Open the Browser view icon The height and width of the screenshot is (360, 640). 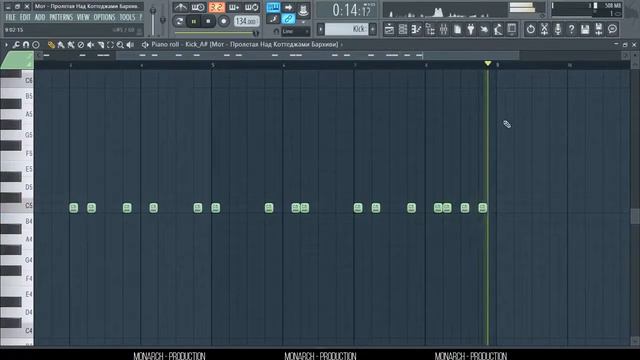pyautogui.click(x=430, y=29)
